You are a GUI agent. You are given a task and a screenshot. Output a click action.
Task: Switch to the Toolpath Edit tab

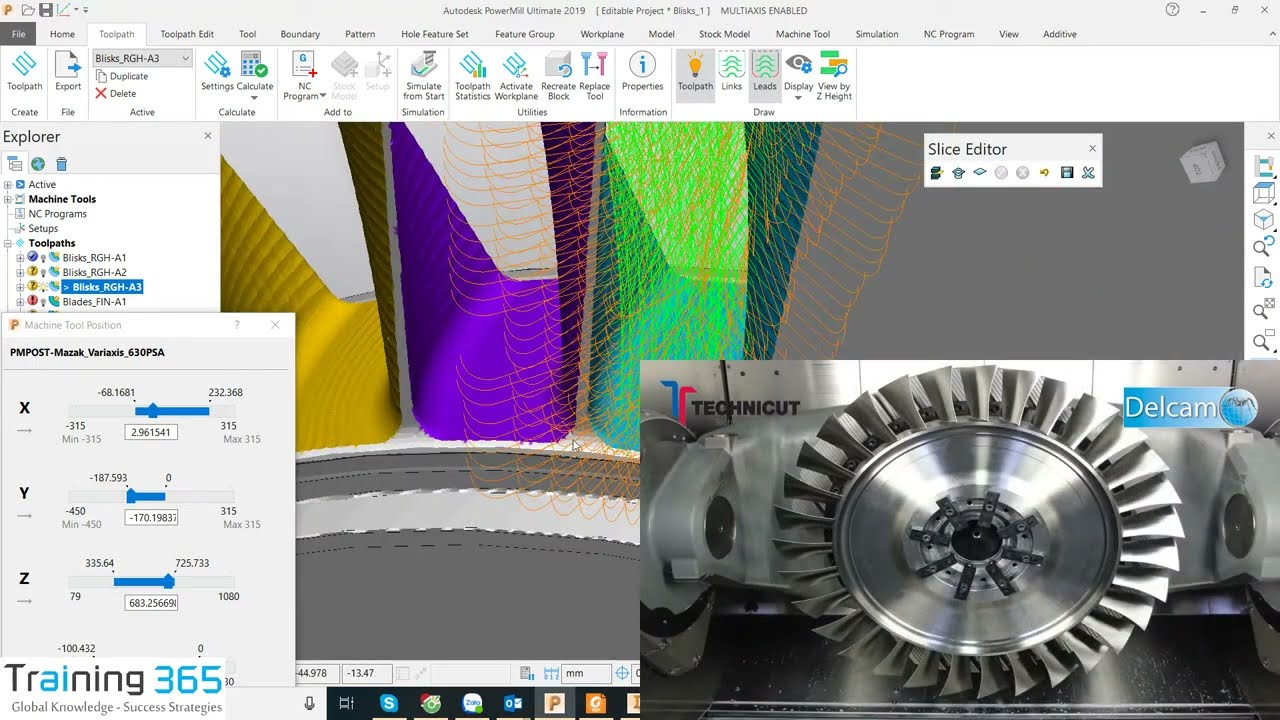[x=187, y=34]
